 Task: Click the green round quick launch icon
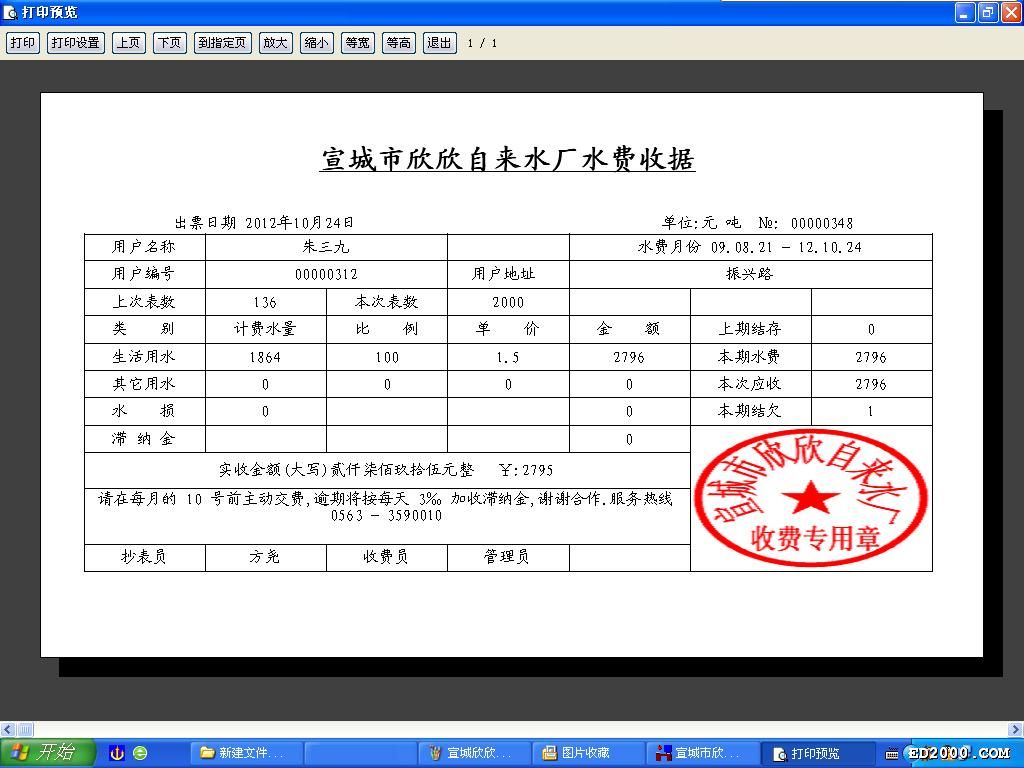140,753
